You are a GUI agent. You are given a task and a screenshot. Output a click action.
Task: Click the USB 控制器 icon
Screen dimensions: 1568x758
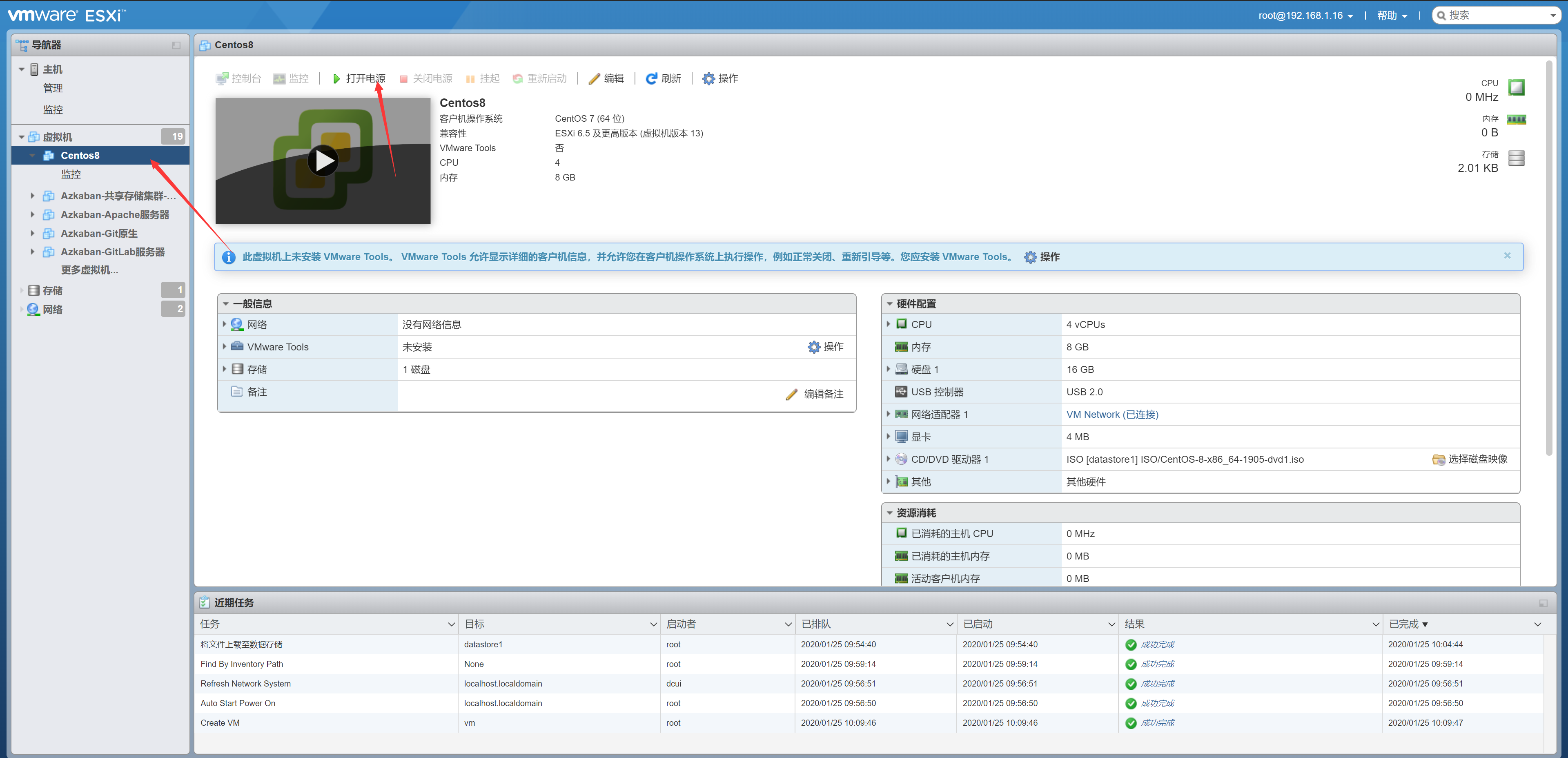[x=902, y=392]
